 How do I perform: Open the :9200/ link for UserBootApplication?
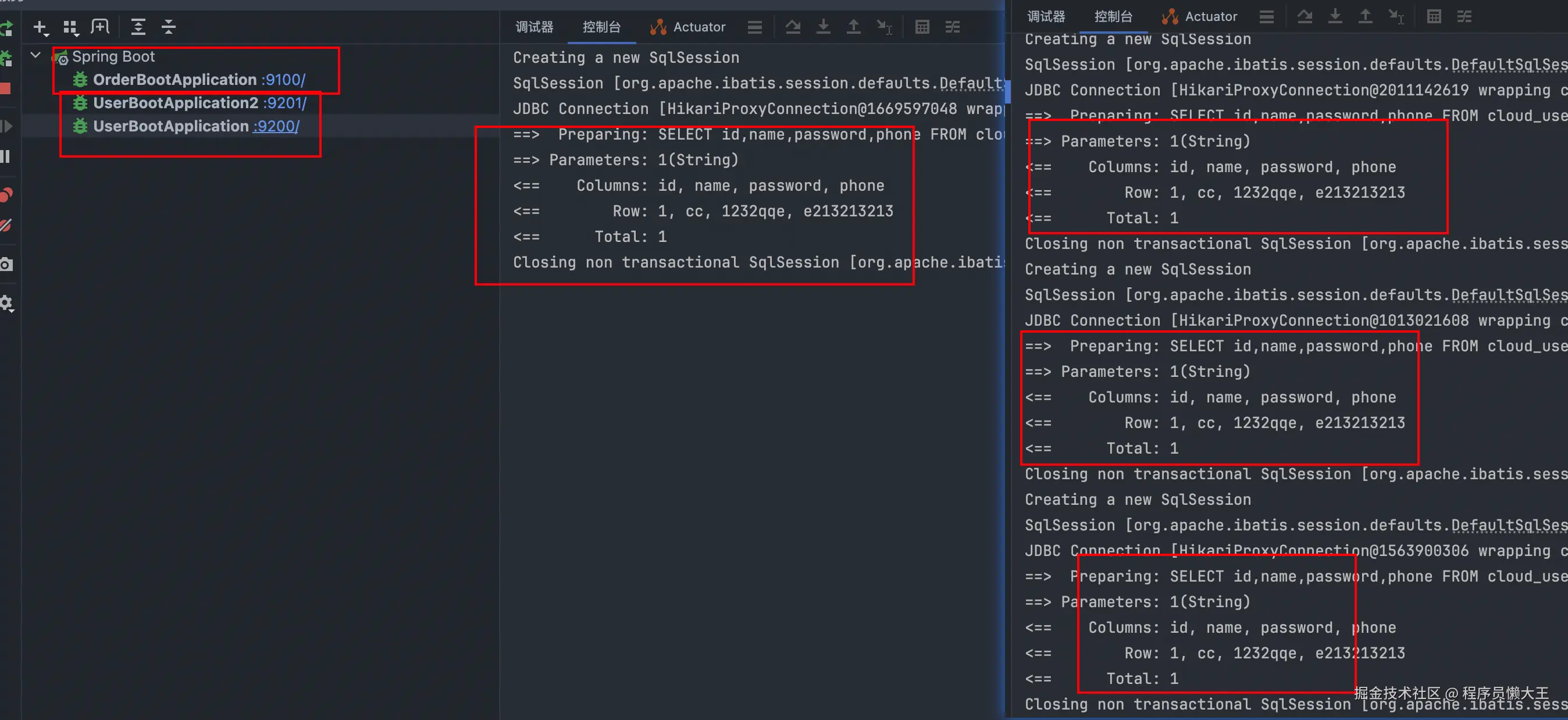276,126
